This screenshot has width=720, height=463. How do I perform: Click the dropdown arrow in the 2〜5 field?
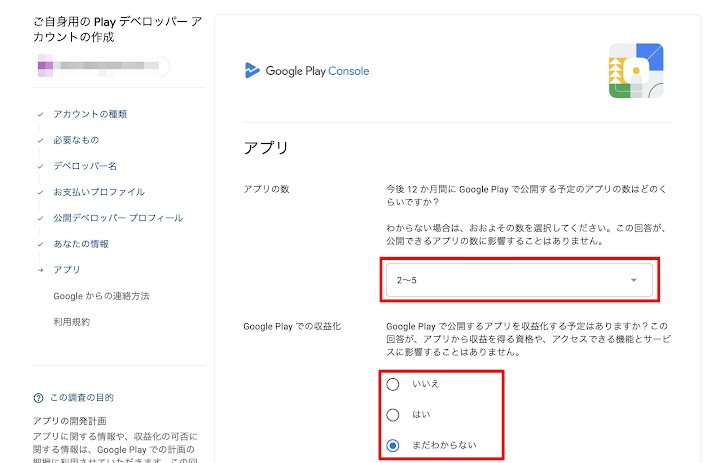[x=634, y=280]
